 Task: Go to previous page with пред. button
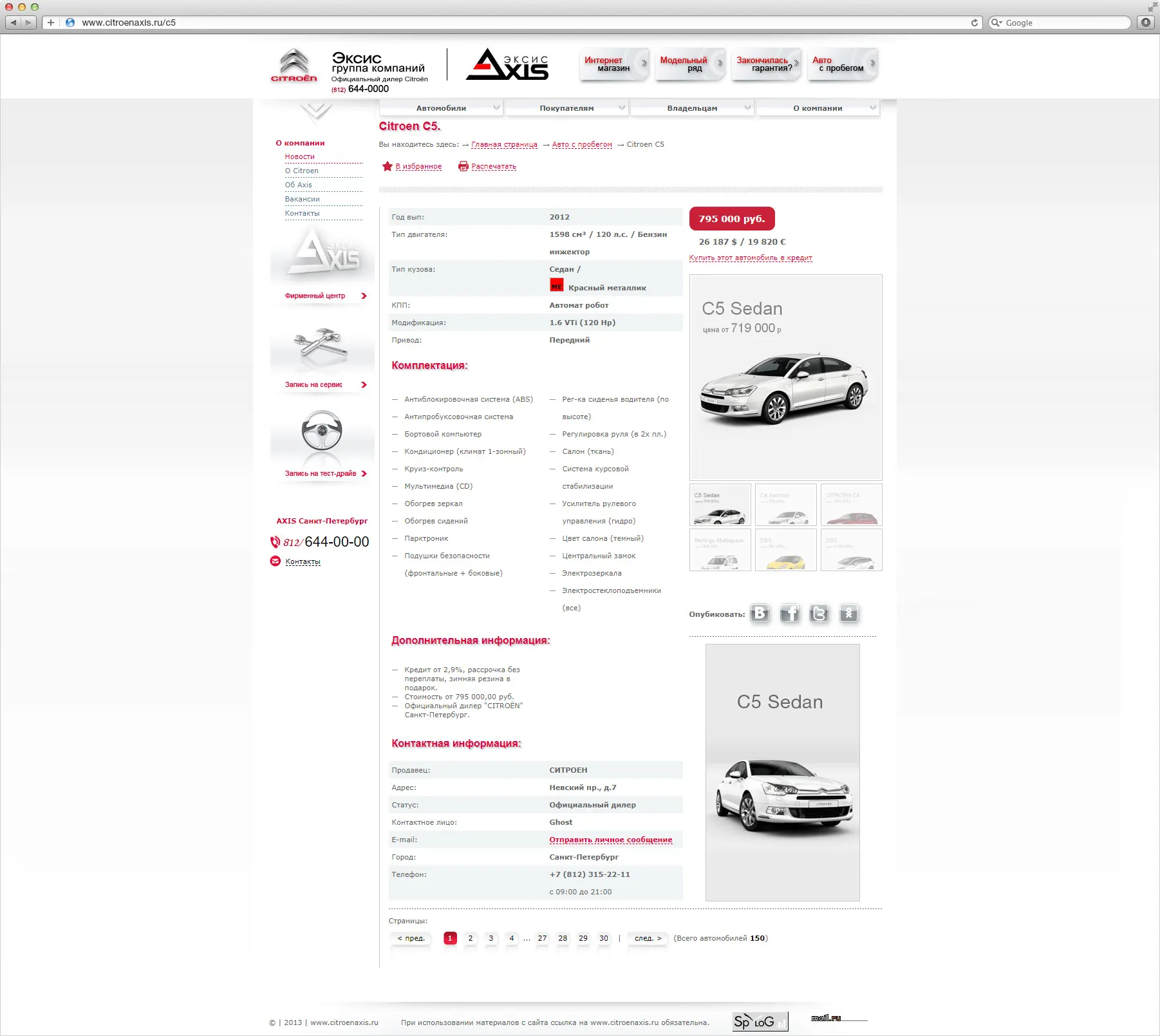click(411, 938)
